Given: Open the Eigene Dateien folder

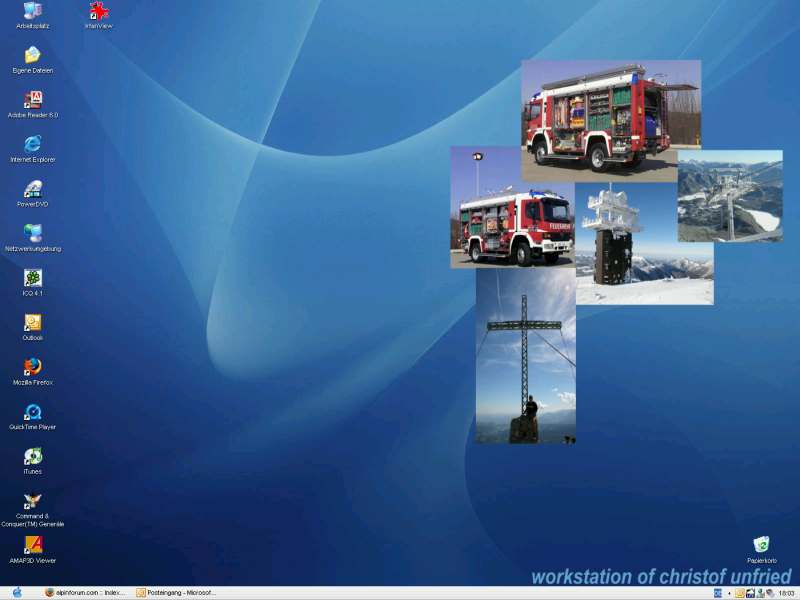Looking at the screenshot, I should (33, 55).
